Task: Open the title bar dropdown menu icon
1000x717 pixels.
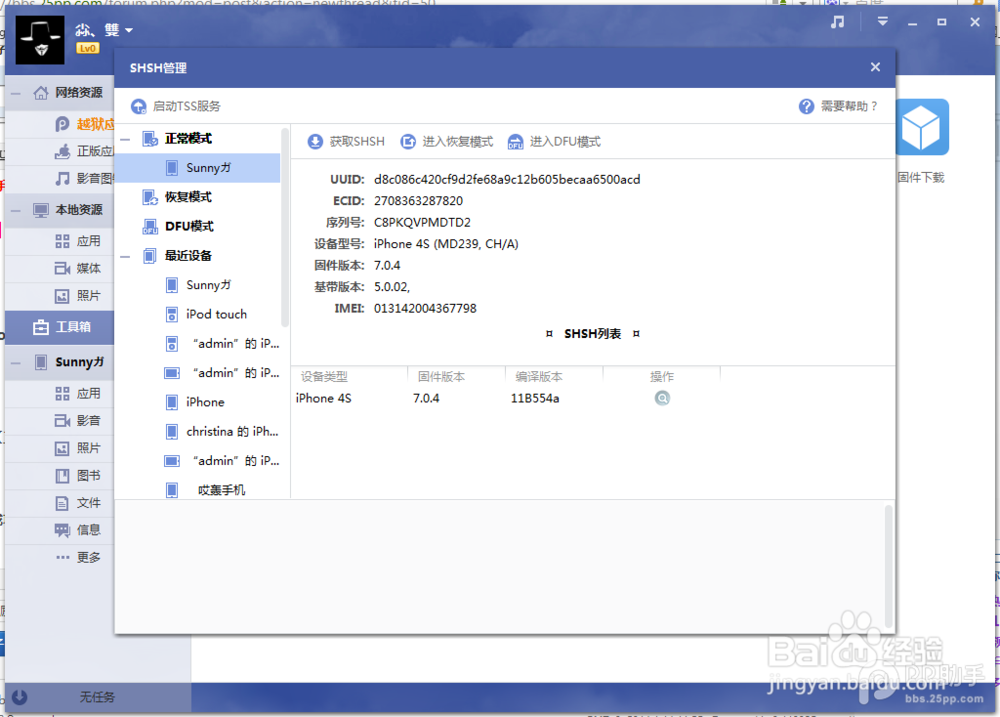Action: click(883, 22)
